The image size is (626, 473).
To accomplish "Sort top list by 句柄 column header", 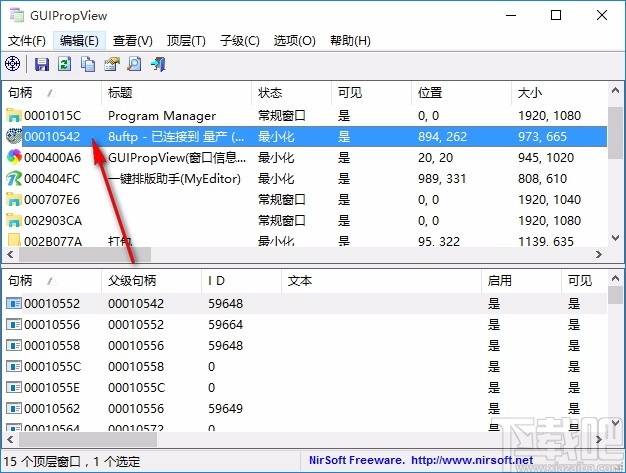I will click(52, 93).
